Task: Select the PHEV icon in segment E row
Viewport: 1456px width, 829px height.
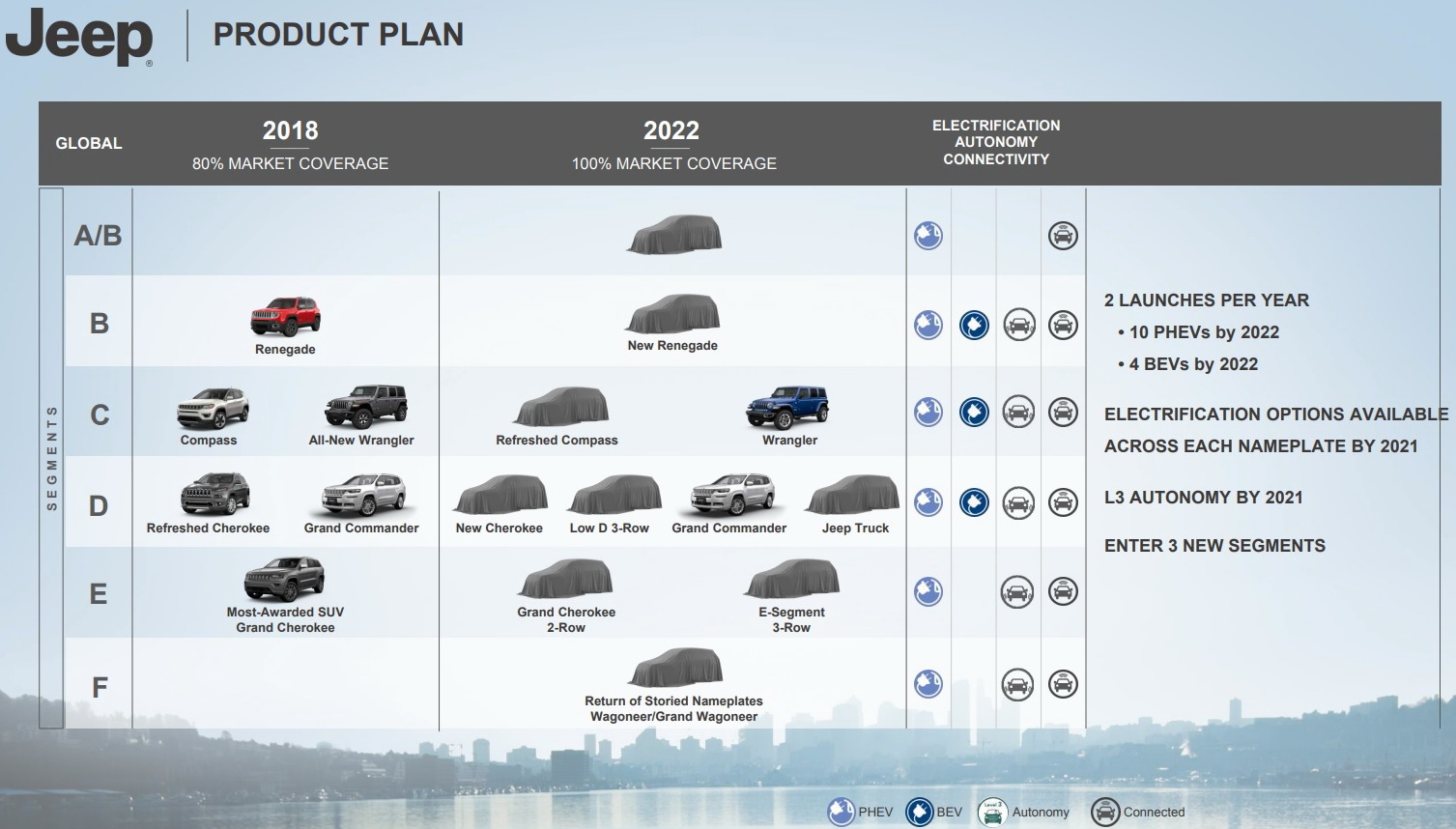Action: pyautogui.click(x=928, y=591)
